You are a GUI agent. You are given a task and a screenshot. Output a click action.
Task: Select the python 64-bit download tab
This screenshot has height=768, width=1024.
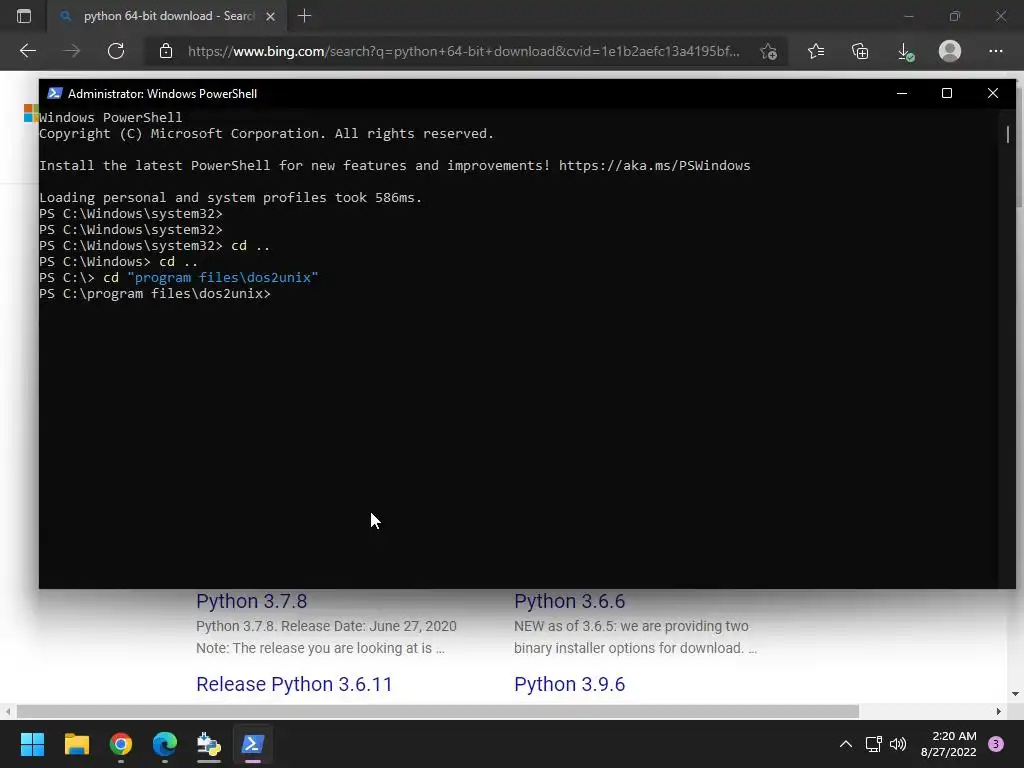(x=167, y=16)
